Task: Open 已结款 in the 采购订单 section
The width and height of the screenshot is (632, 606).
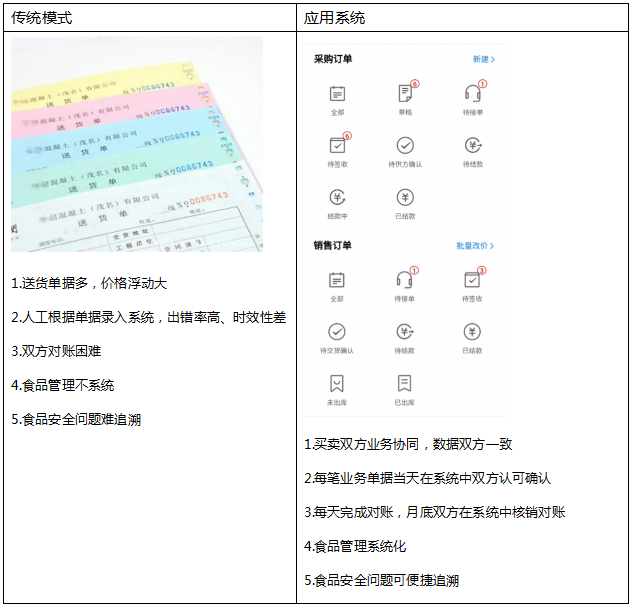Action: tap(405, 197)
